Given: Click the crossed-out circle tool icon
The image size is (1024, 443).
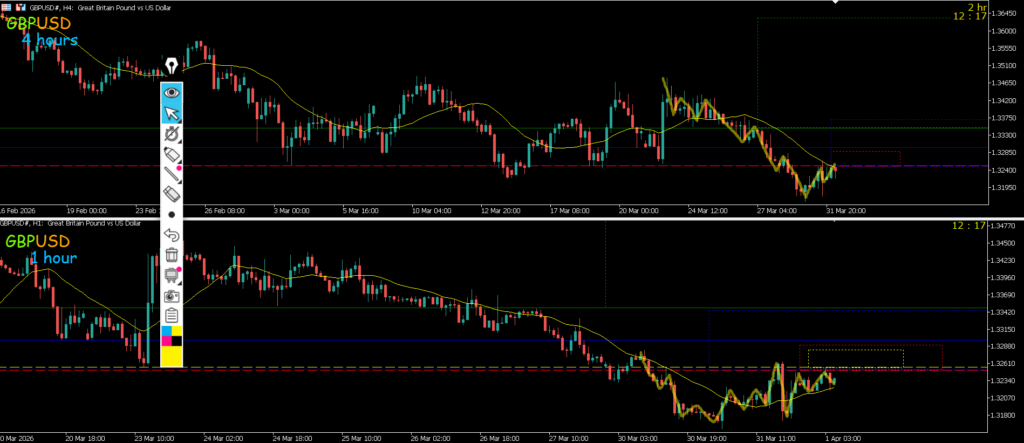Looking at the screenshot, I should (172, 133).
